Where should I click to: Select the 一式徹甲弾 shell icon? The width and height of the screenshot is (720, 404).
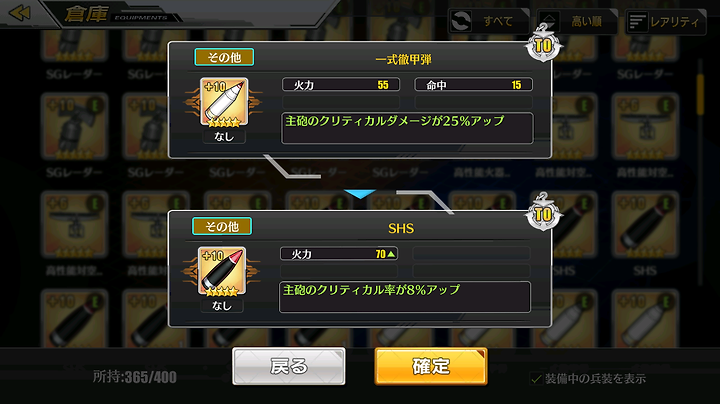point(224,101)
